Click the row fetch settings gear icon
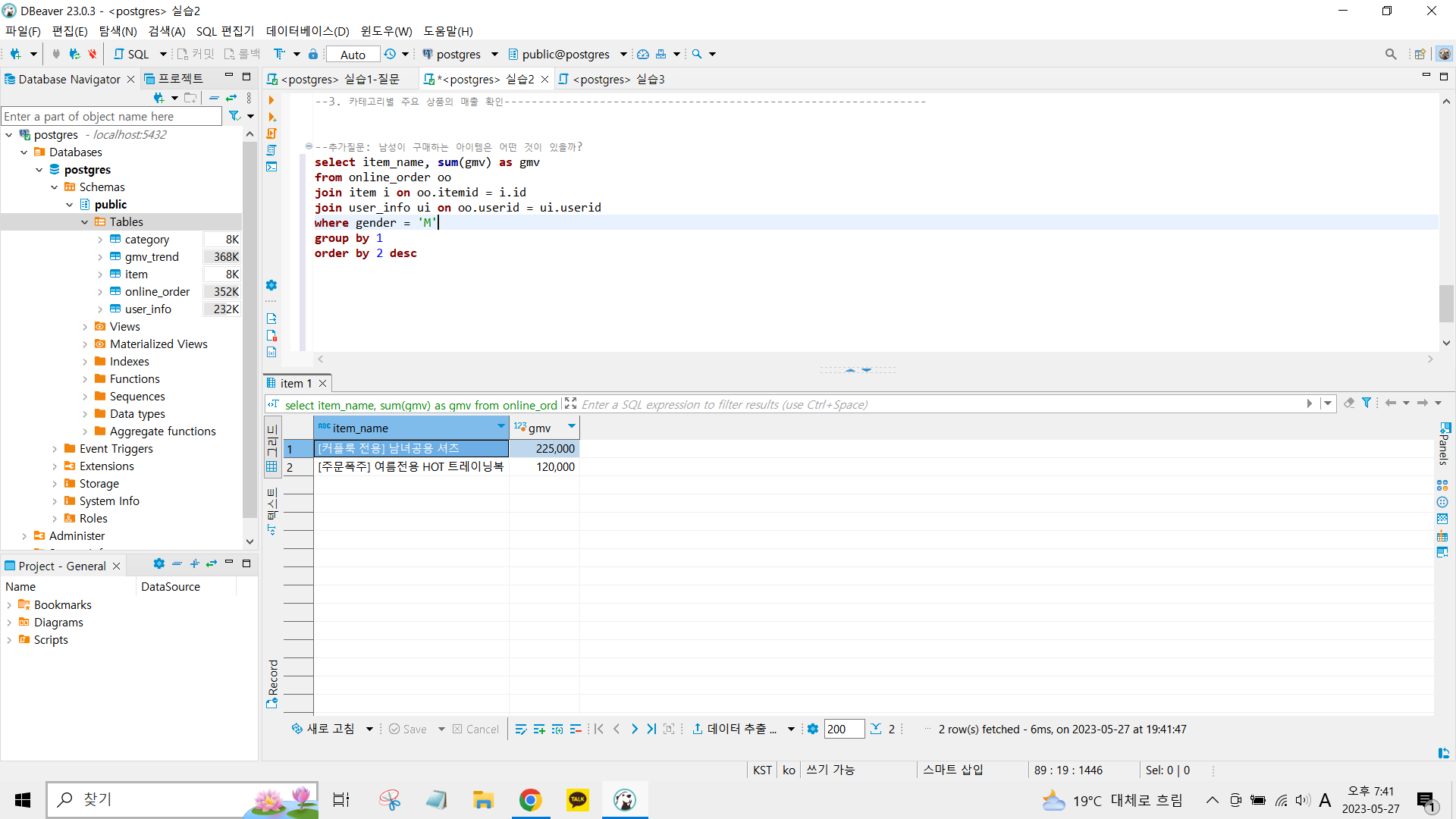This screenshot has height=819, width=1456. [813, 729]
